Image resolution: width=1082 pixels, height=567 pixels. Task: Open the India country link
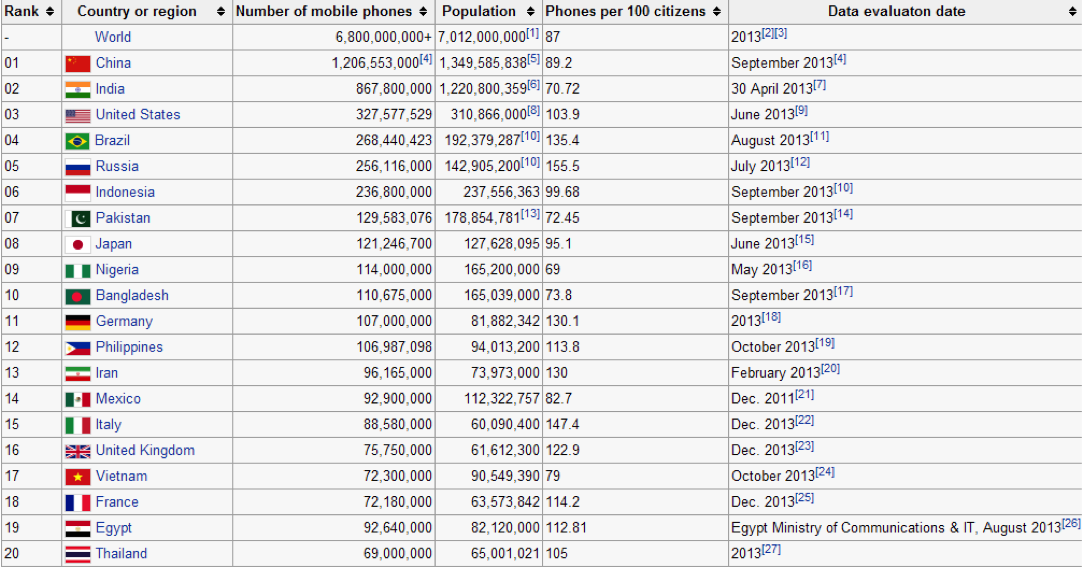(x=110, y=89)
